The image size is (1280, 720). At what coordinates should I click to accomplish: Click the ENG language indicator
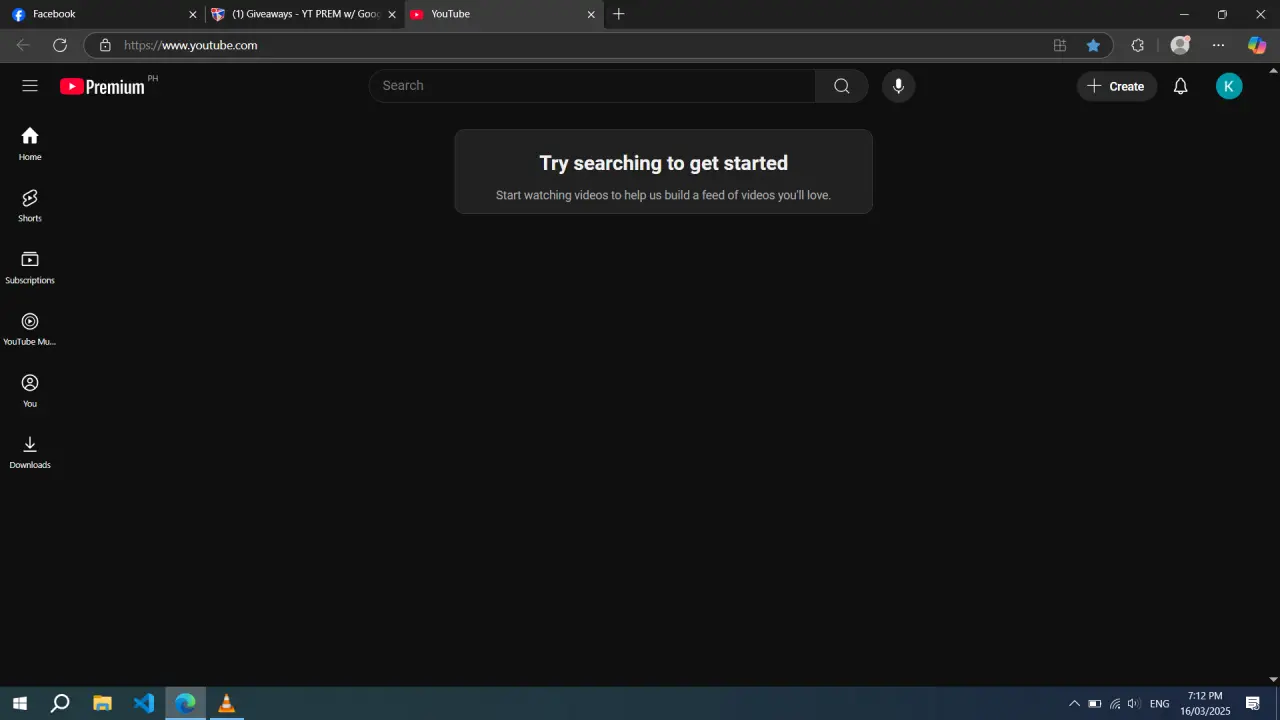pos(1160,704)
